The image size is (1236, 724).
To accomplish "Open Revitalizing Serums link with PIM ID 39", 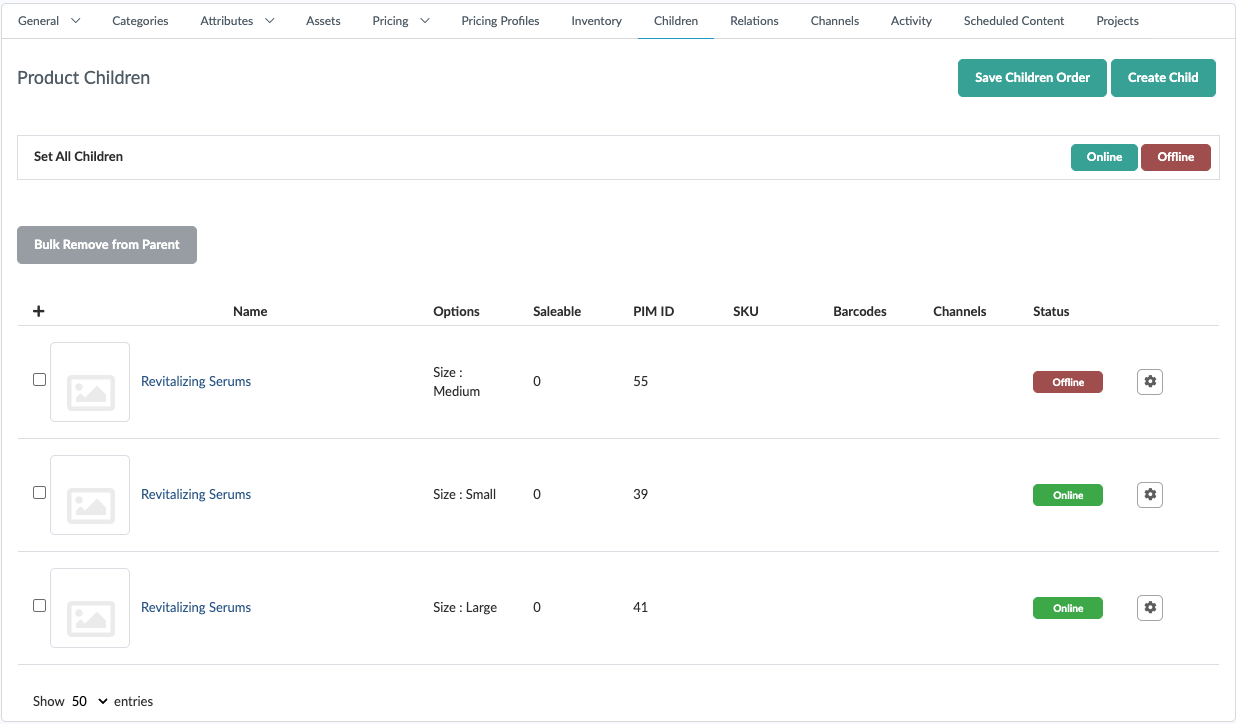I will pos(196,495).
